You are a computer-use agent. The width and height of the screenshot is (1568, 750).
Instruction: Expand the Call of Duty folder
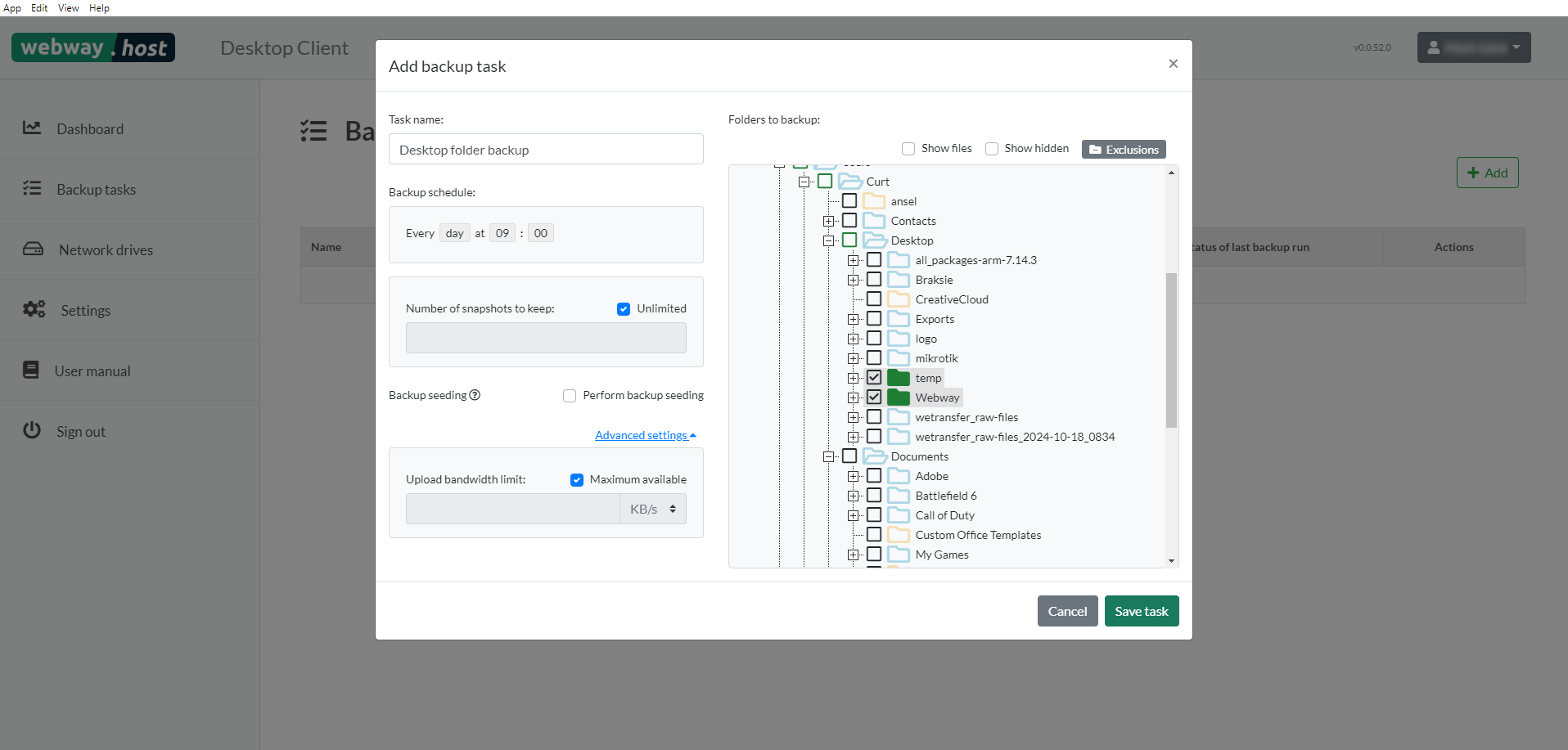[854, 514]
